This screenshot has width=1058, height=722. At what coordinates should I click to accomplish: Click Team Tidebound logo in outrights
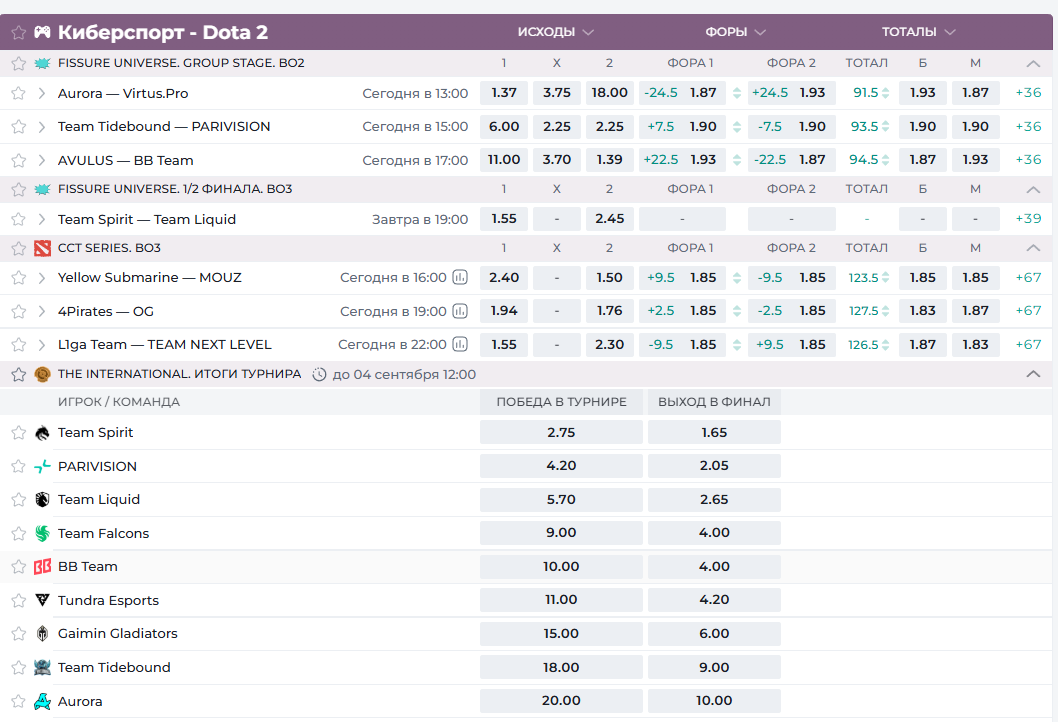[x=43, y=667]
